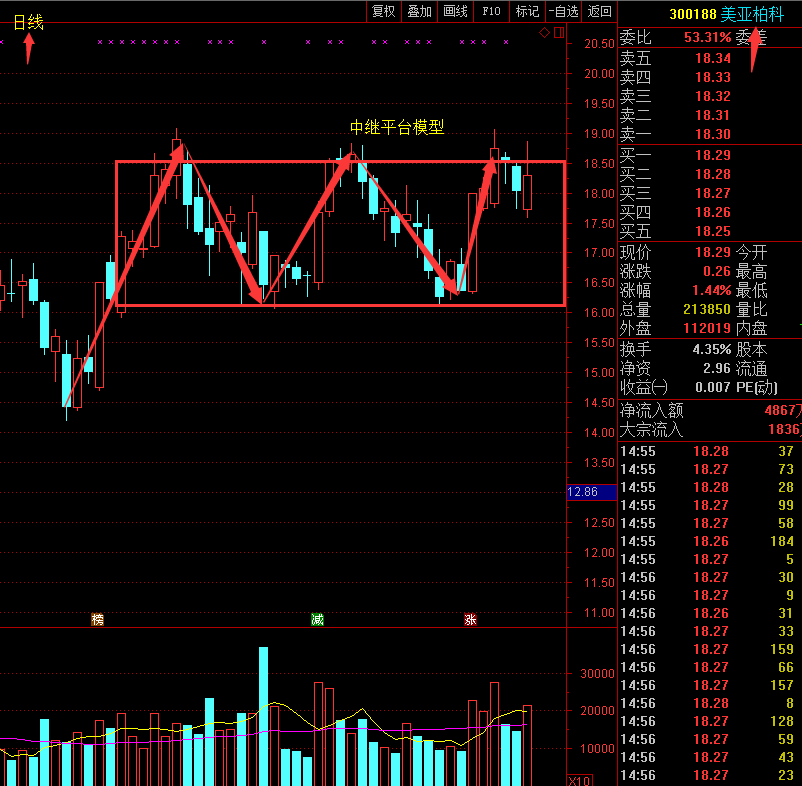Click the 净资 value 2.96
Viewport: 802px width, 786px height.
[717, 368]
